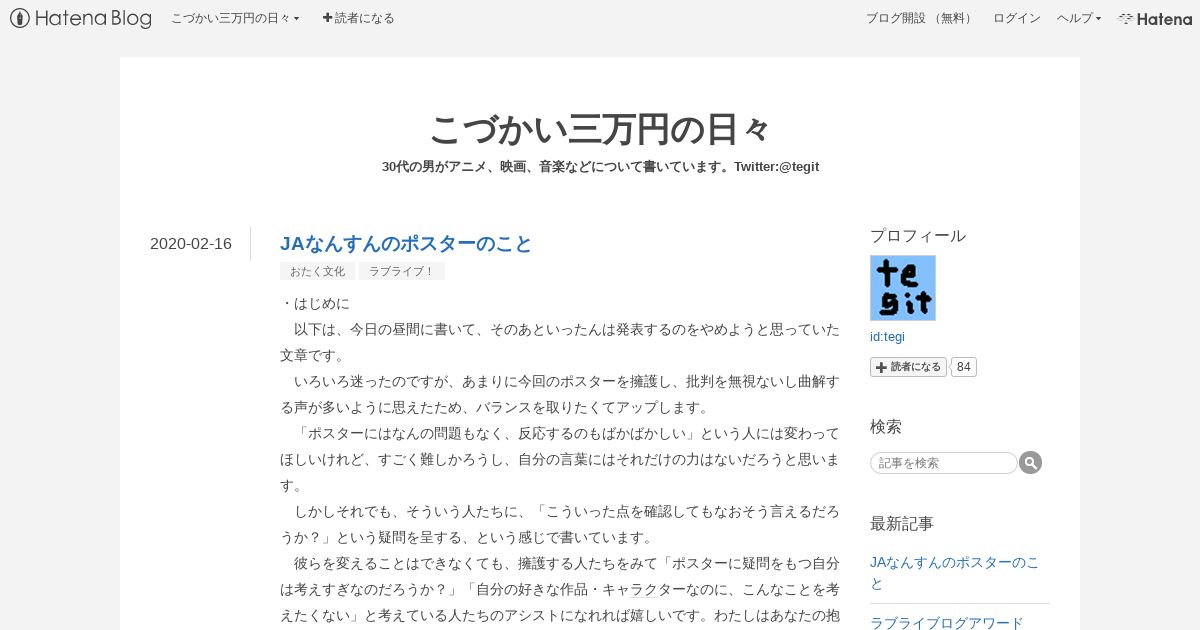Viewport: 1200px width, 630px height.
Task: Select the おたく文化 category tag
Action: pos(317,271)
